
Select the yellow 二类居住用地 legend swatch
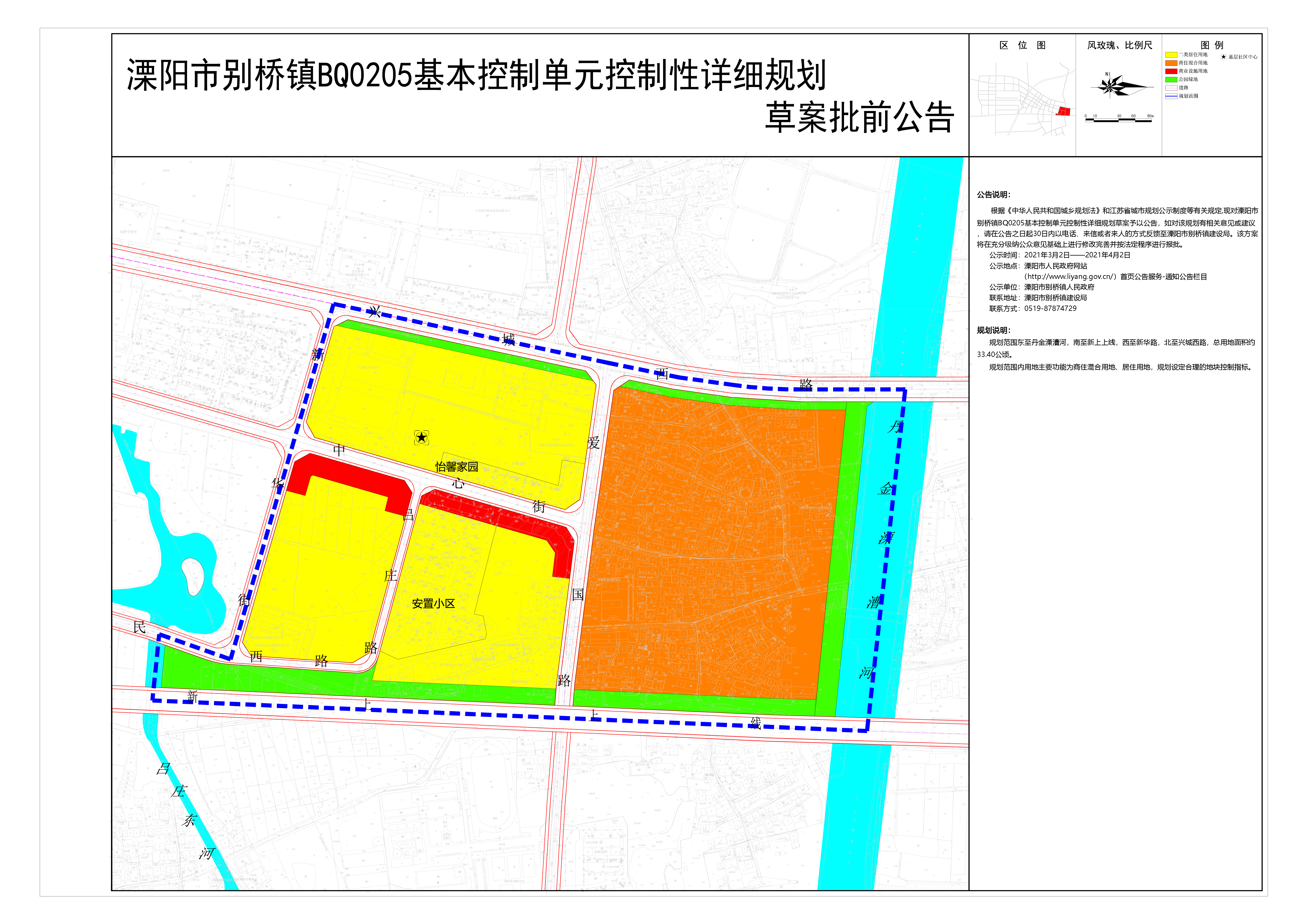[x=1171, y=55]
